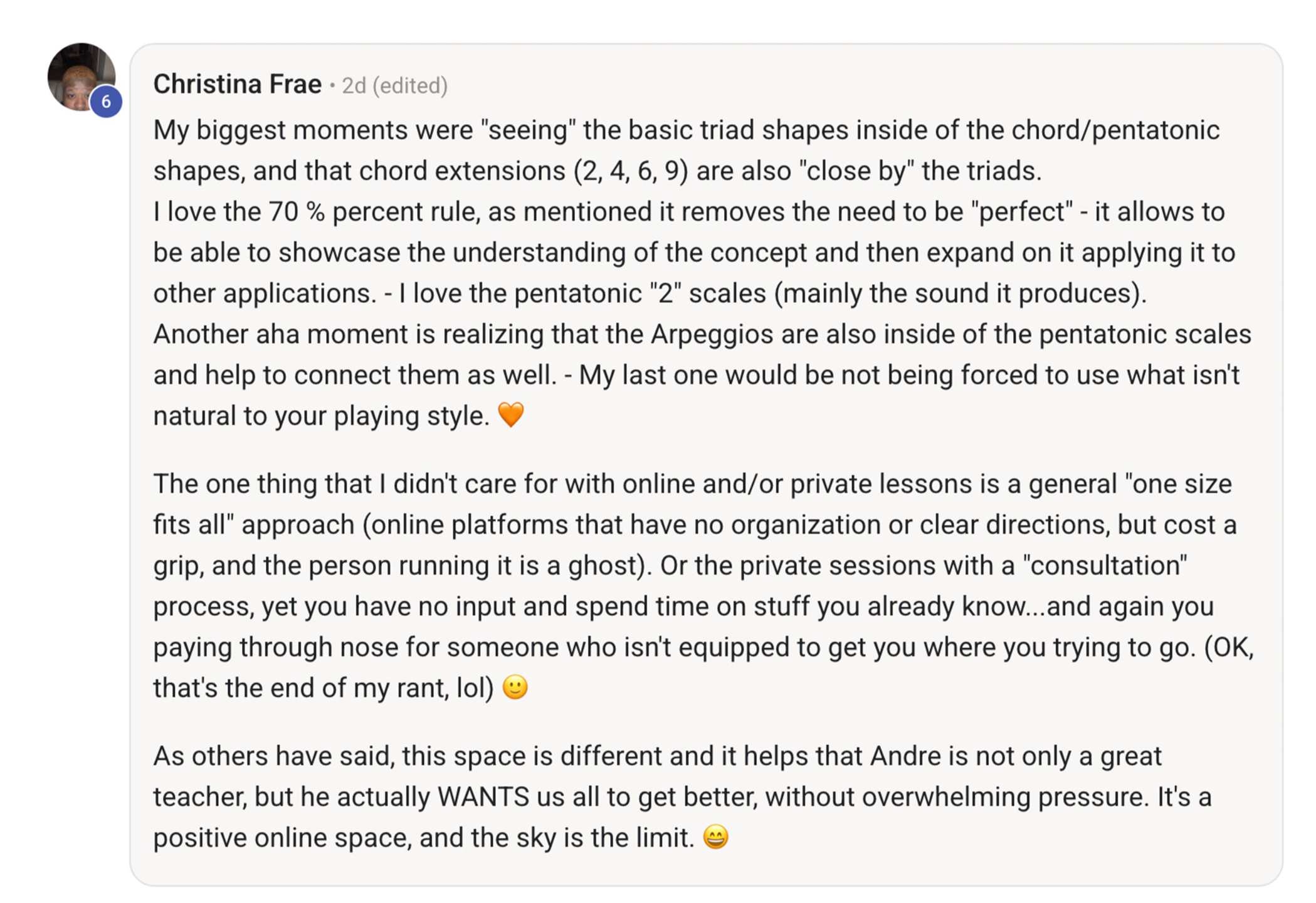Click the 2d (edited) timestamp
This screenshot has width=1316, height=903.
coord(394,85)
